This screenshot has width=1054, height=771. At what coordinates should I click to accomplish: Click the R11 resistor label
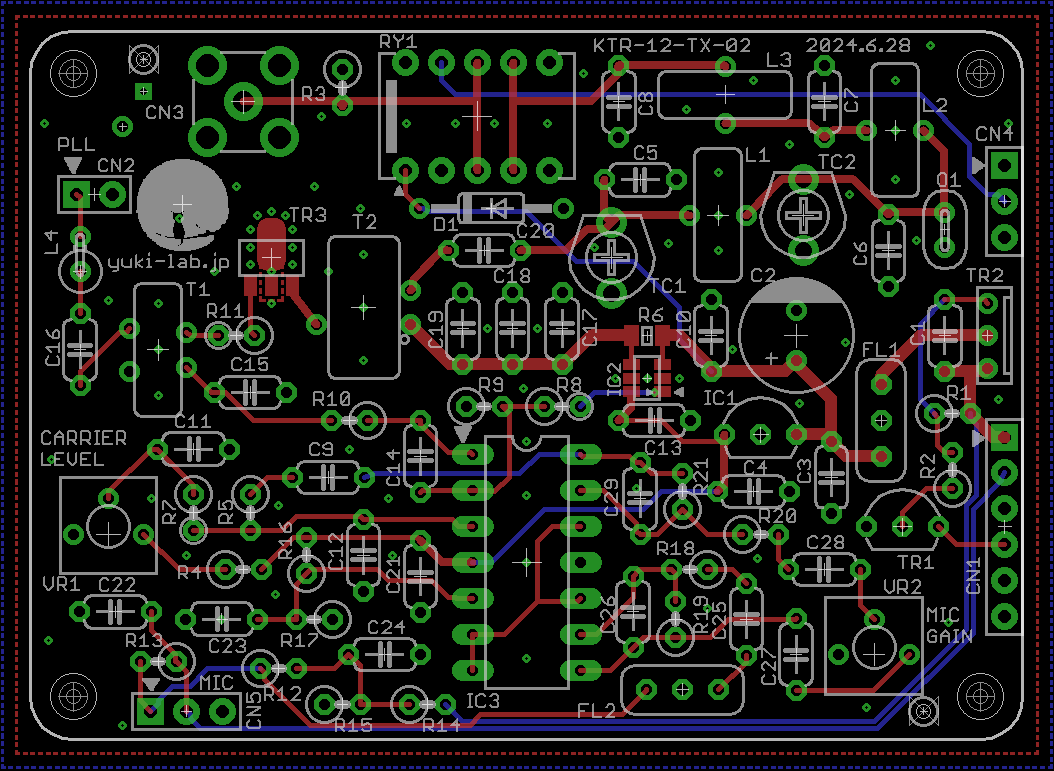tap(225, 311)
